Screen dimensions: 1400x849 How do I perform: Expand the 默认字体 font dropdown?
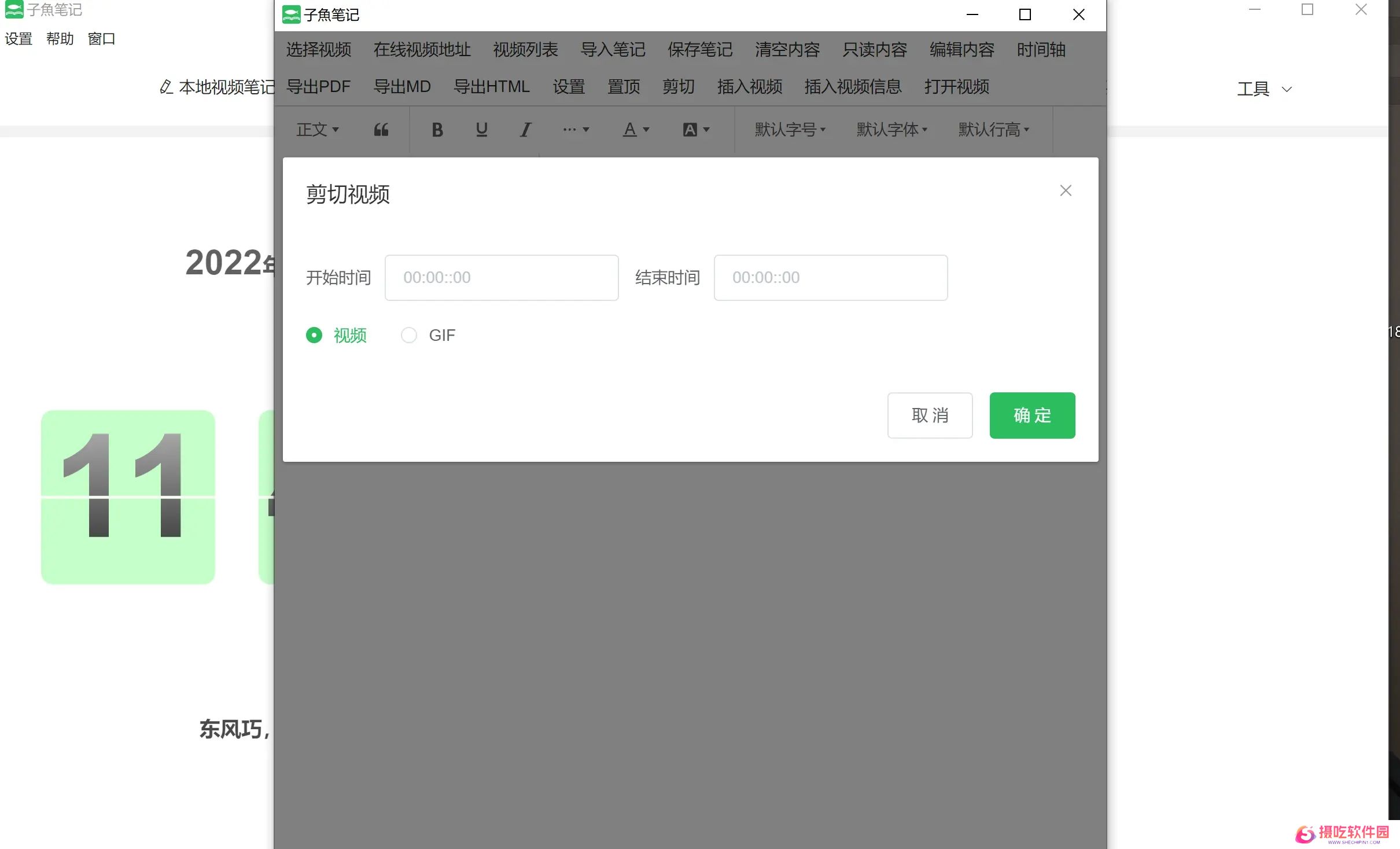(890, 130)
